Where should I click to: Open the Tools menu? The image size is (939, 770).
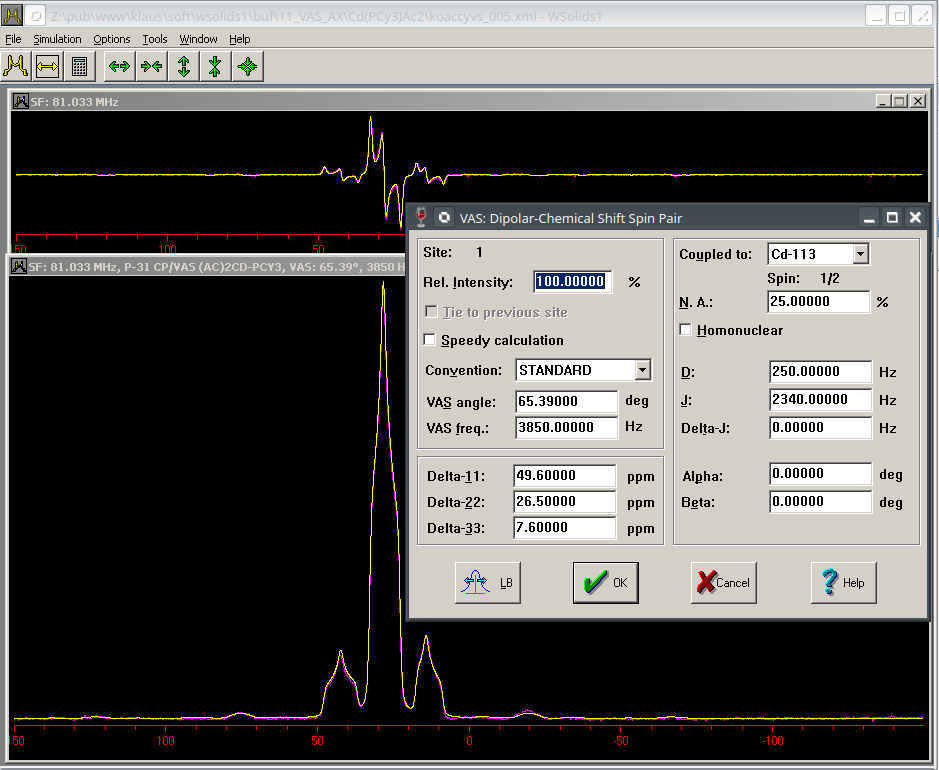(154, 39)
